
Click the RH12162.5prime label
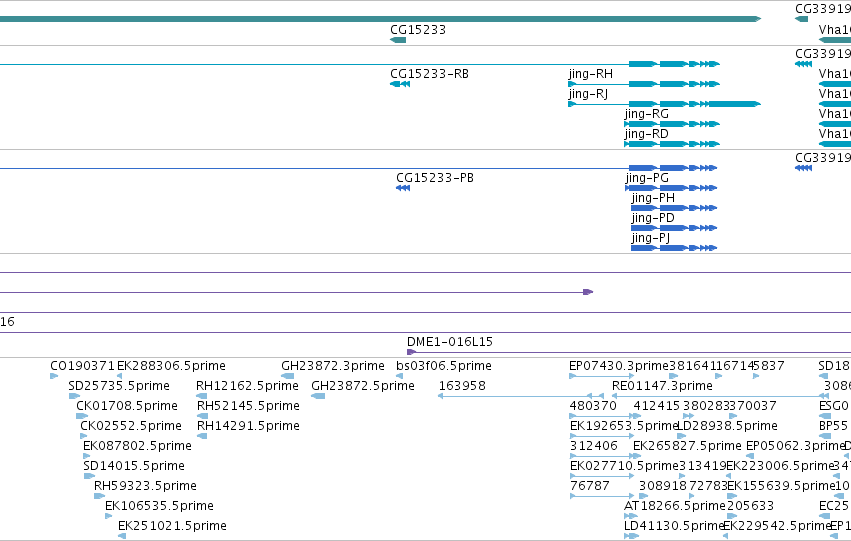point(247,386)
